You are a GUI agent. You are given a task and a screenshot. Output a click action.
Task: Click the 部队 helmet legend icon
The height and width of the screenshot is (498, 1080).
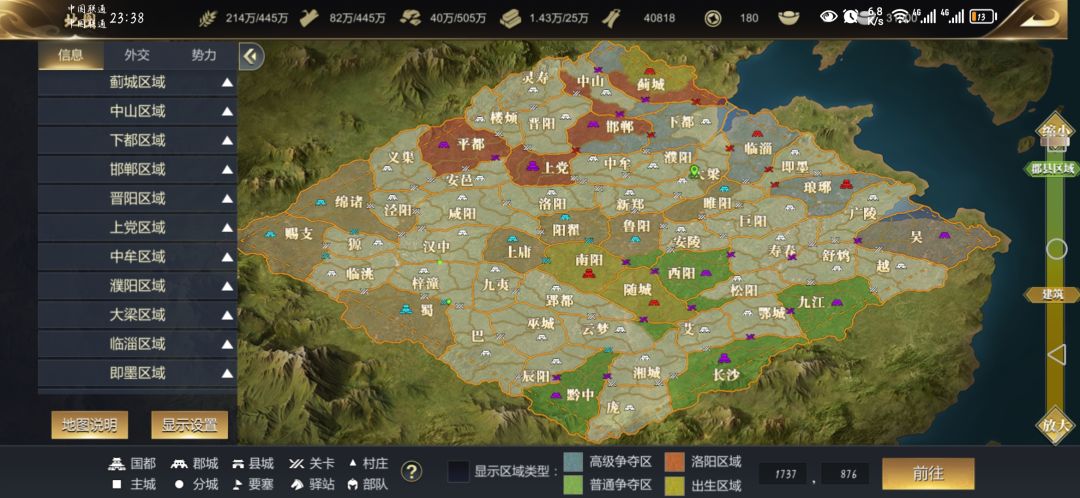353,484
